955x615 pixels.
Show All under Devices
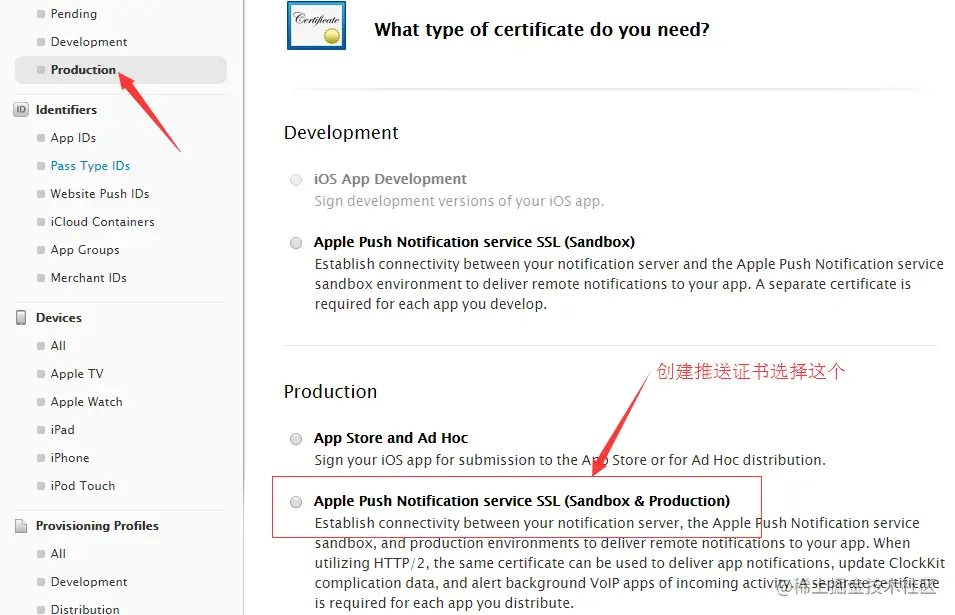(58, 346)
